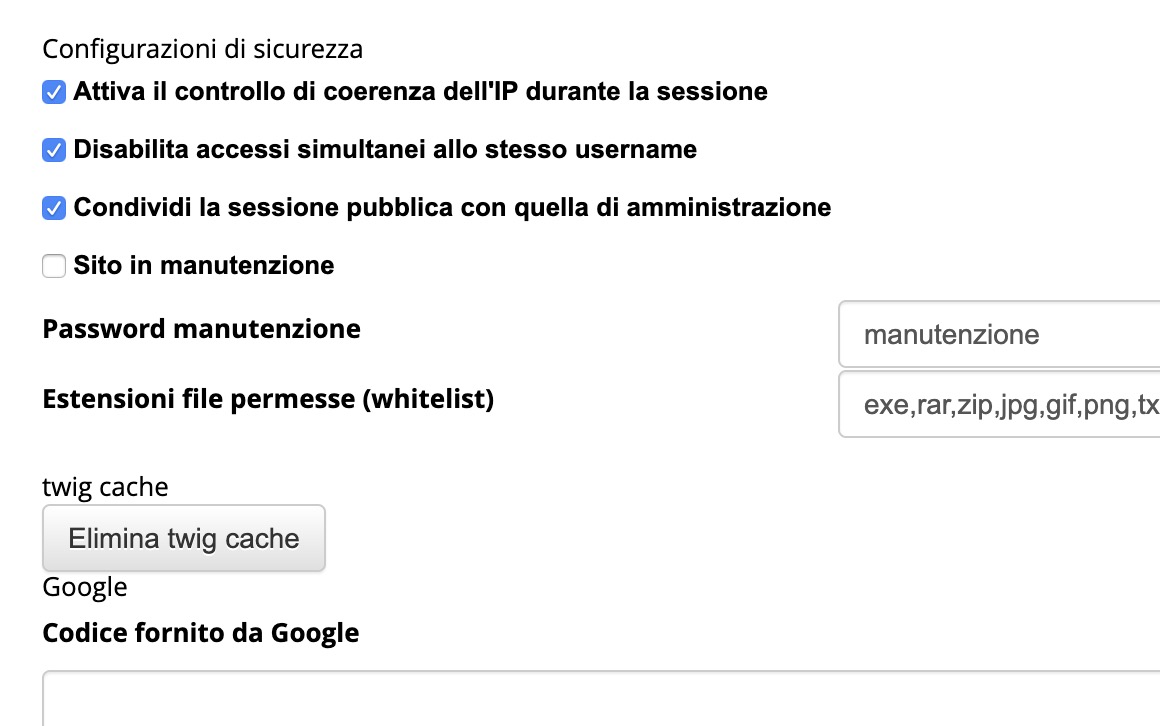Click the 'Condividi la sessione pubblica' label text
Viewport: 1160px width, 726px height.
tap(452, 208)
